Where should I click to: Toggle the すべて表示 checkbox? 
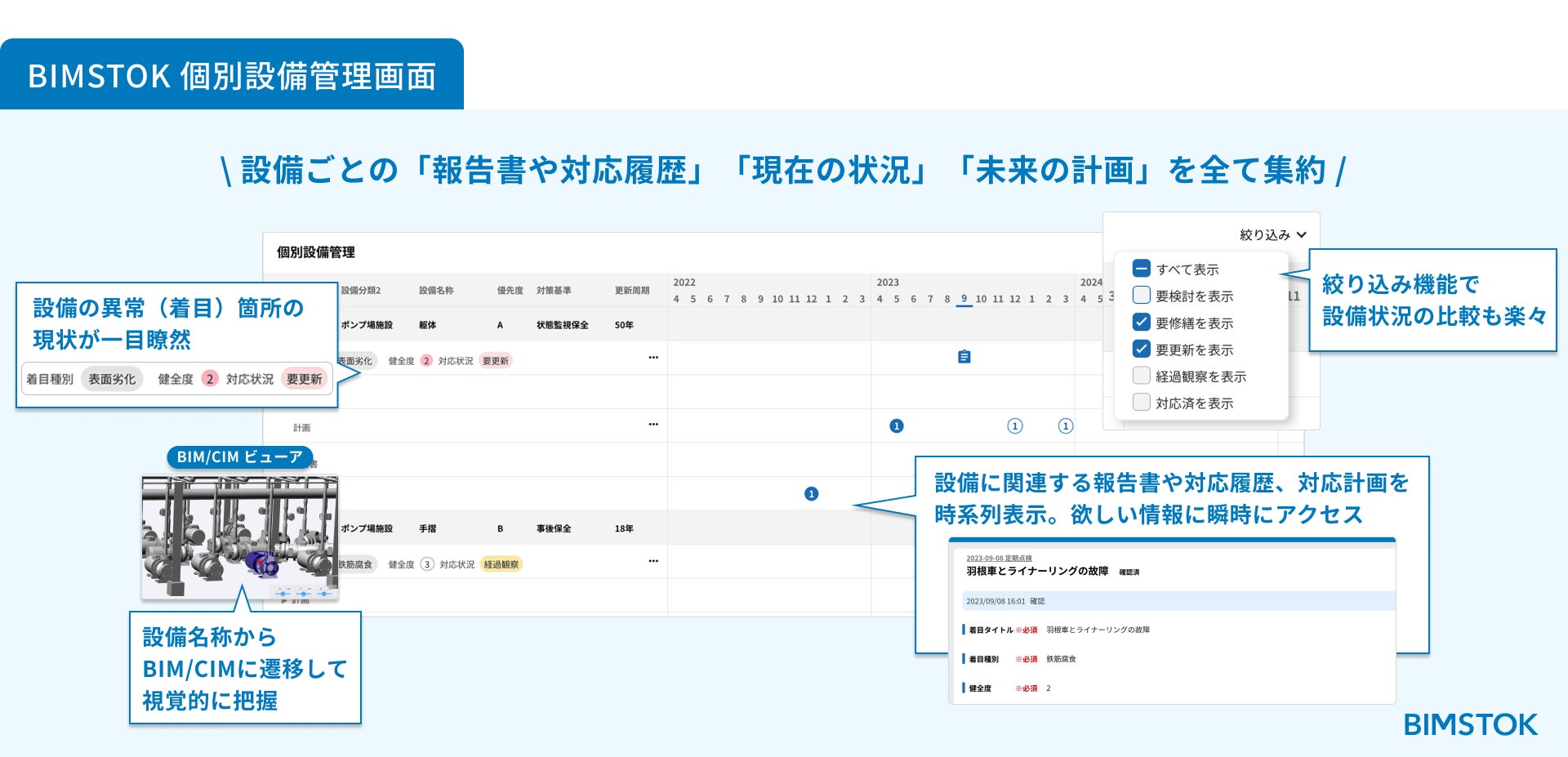[1142, 269]
